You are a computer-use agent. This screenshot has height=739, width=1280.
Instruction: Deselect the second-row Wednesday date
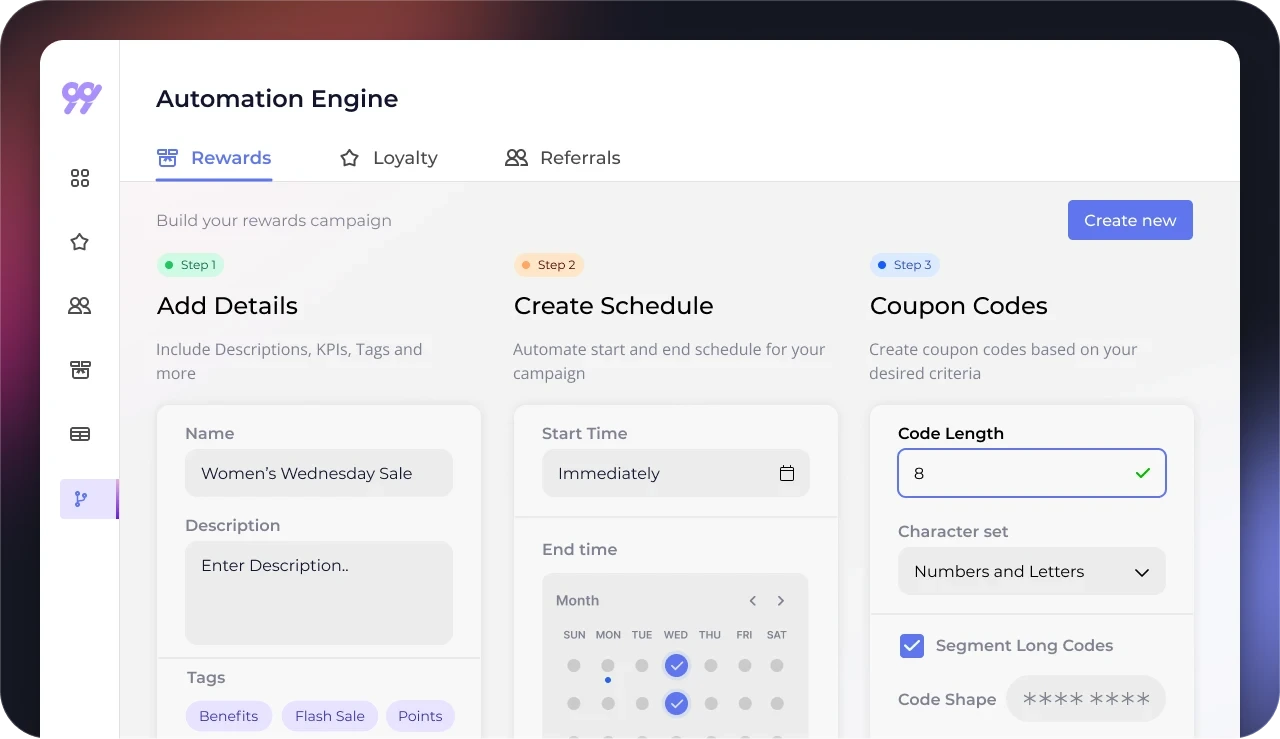[677, 704]
